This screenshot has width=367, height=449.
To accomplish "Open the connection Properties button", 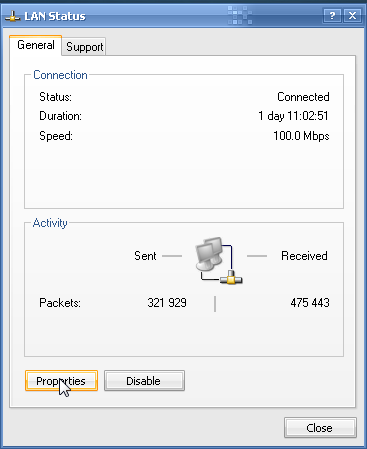I will [61, 381].
